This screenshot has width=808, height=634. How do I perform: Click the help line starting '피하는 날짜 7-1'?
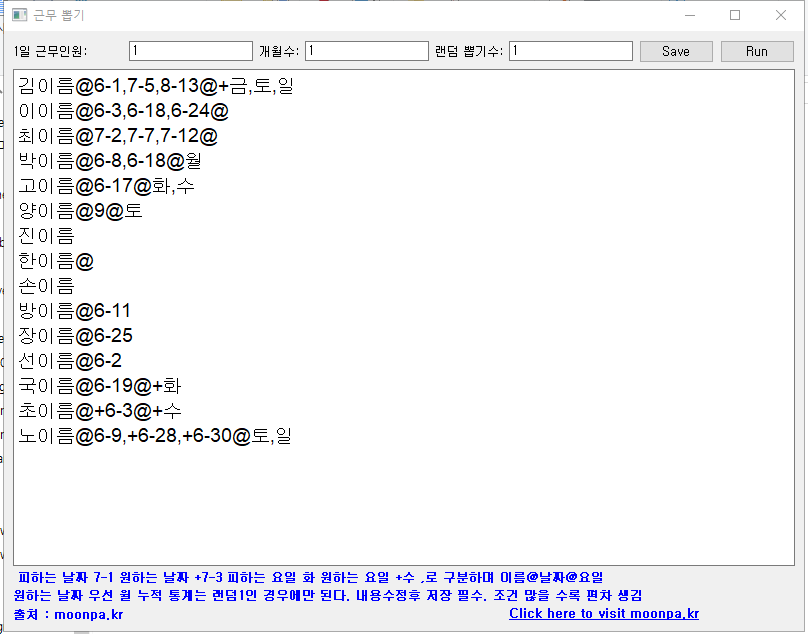tap(311, 577)
